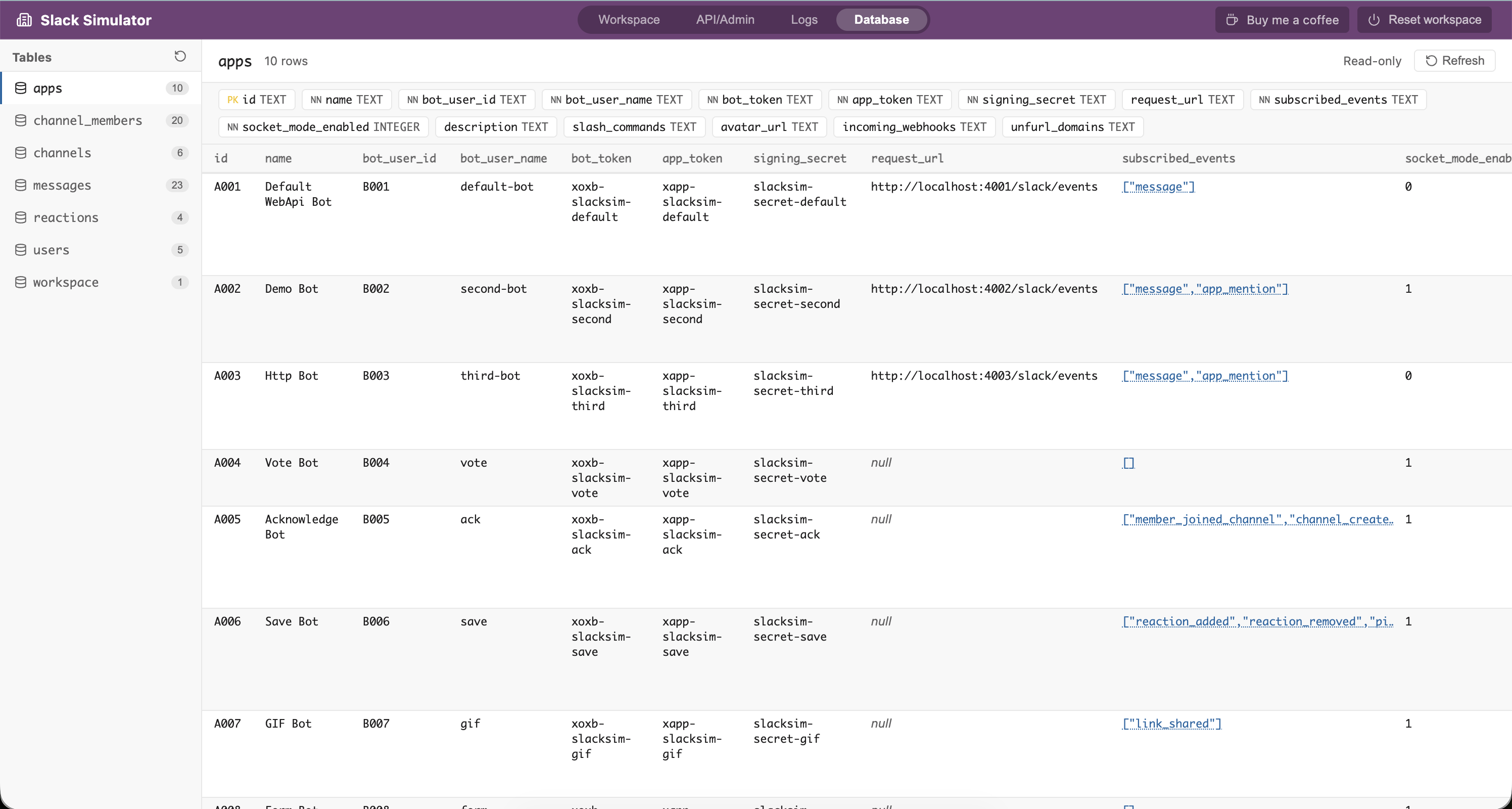
Task: Reload the tables list with refresh icon
Action: tap(180, 56)
